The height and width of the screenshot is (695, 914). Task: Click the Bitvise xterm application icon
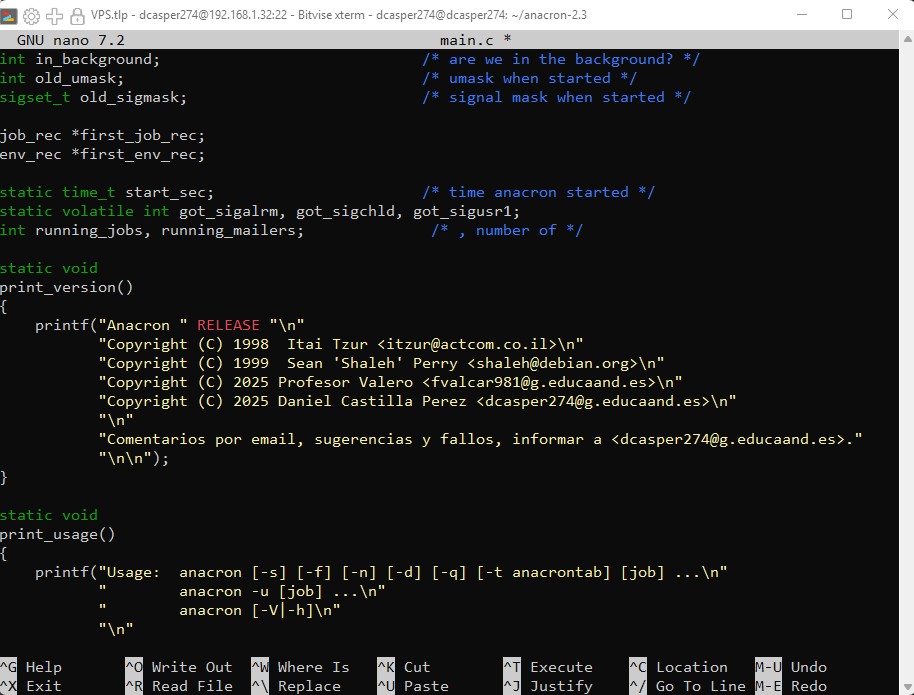(x=10, y=15)
